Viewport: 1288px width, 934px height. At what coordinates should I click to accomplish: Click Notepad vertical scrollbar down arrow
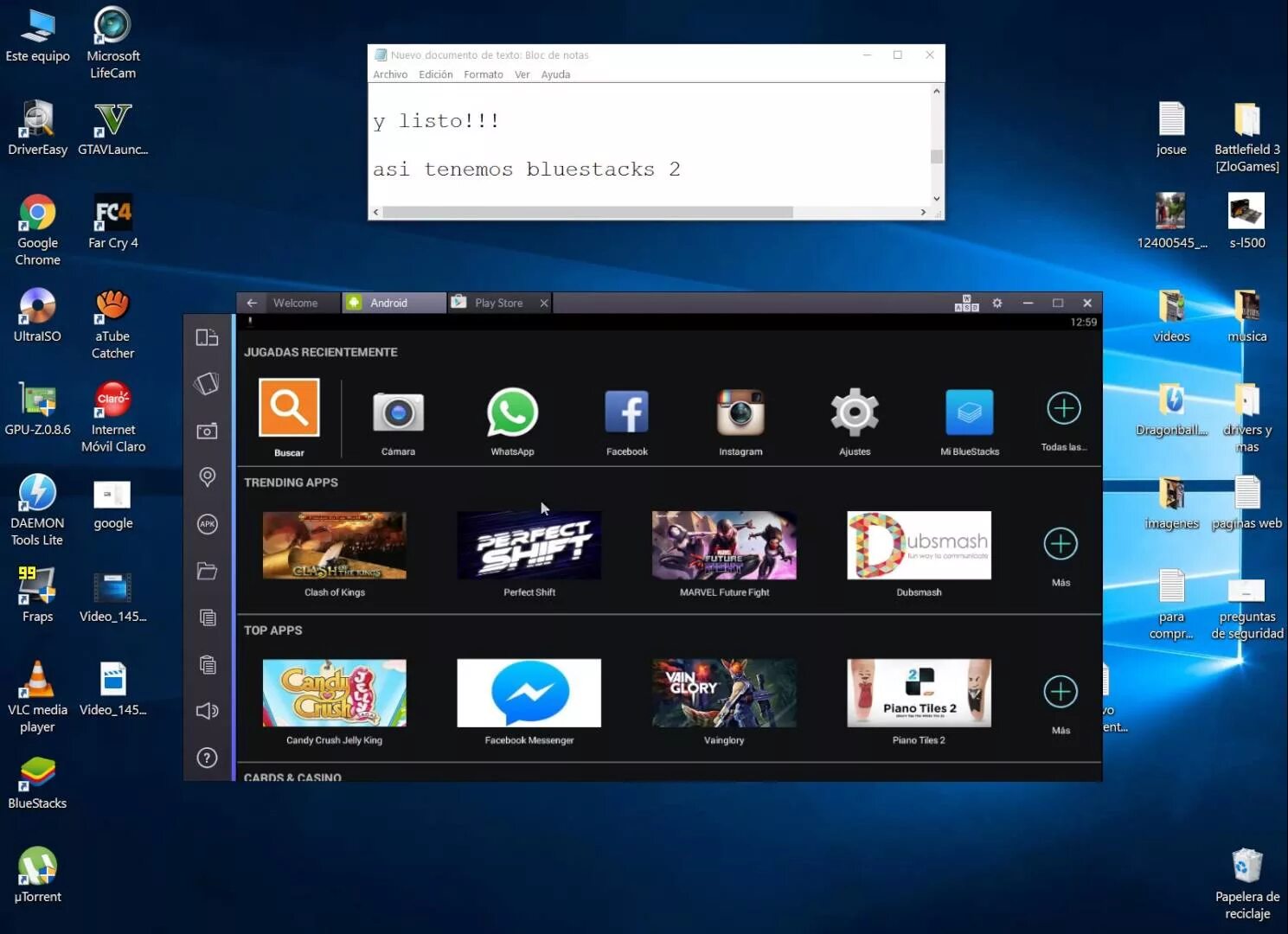[936, 198]
